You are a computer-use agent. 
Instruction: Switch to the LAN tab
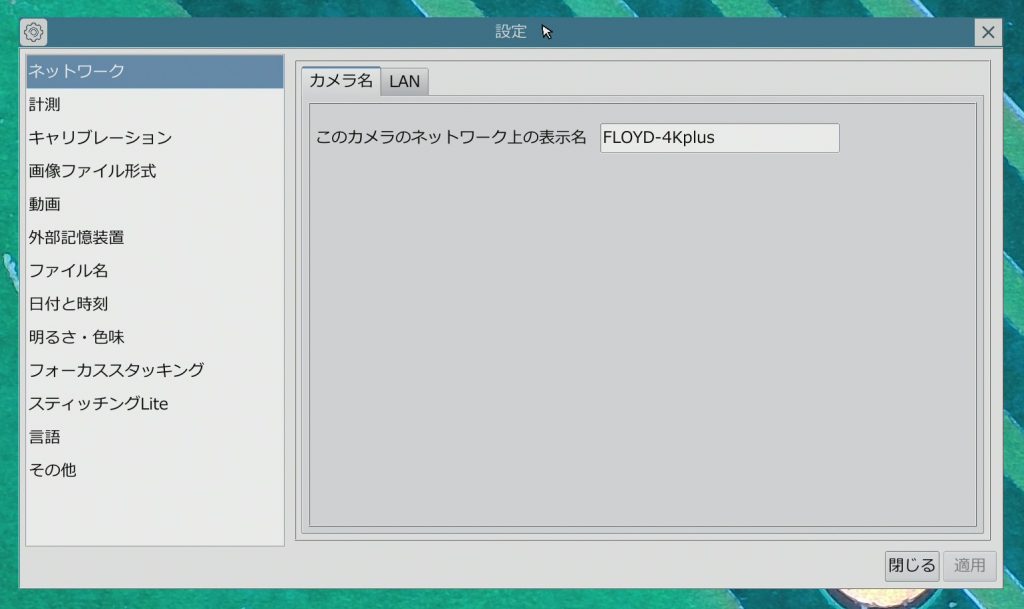(x=404, y=82)
